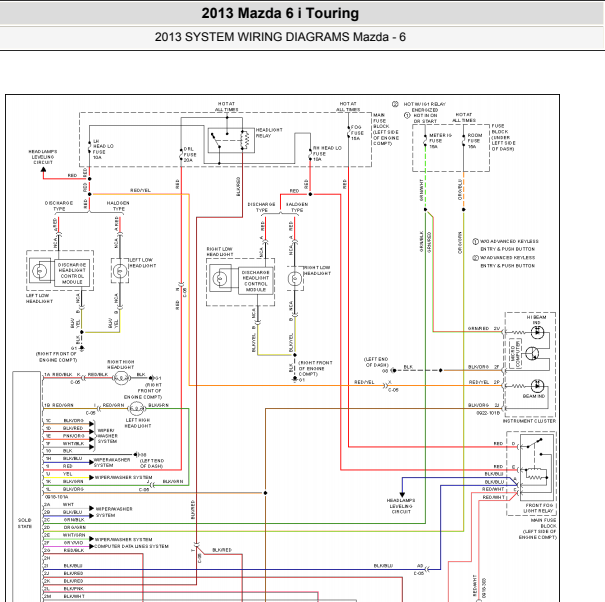Click the BLK/ORG 2J cluster pin label
This screenshot has height=602, width=605.
pos(484,405)
